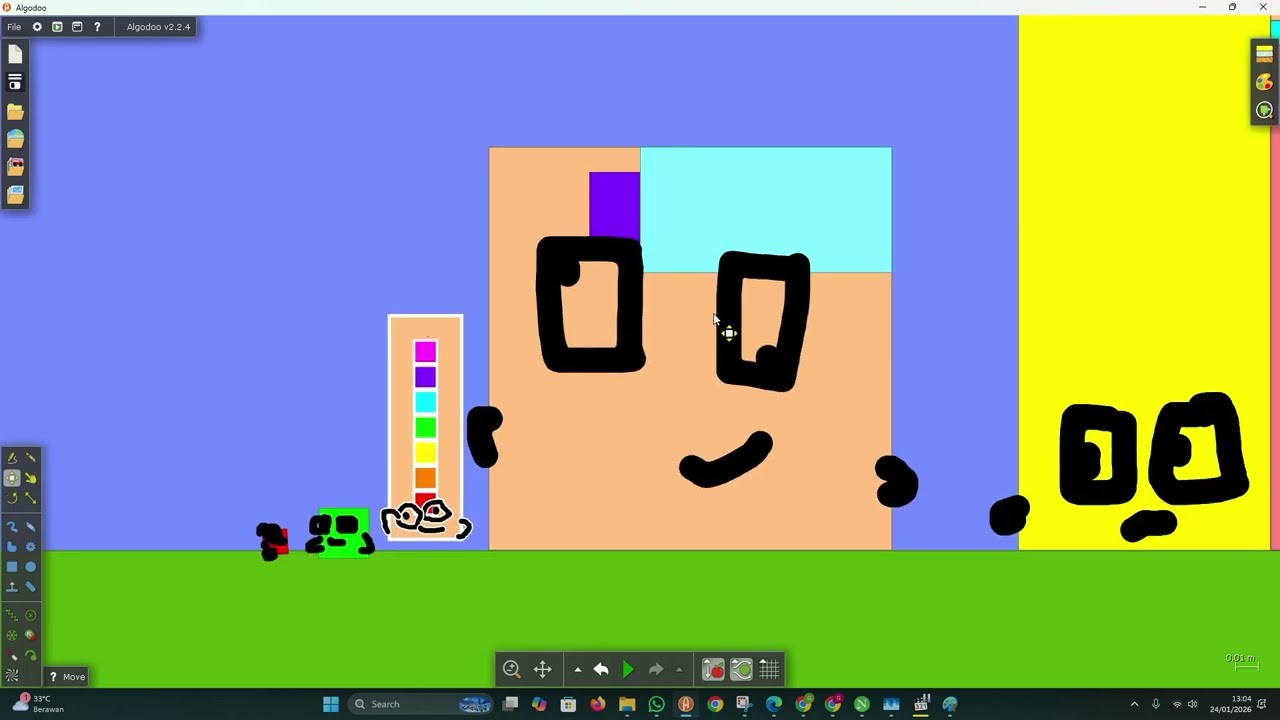
Task: Click the redo arrow
Action: [655, 669]
